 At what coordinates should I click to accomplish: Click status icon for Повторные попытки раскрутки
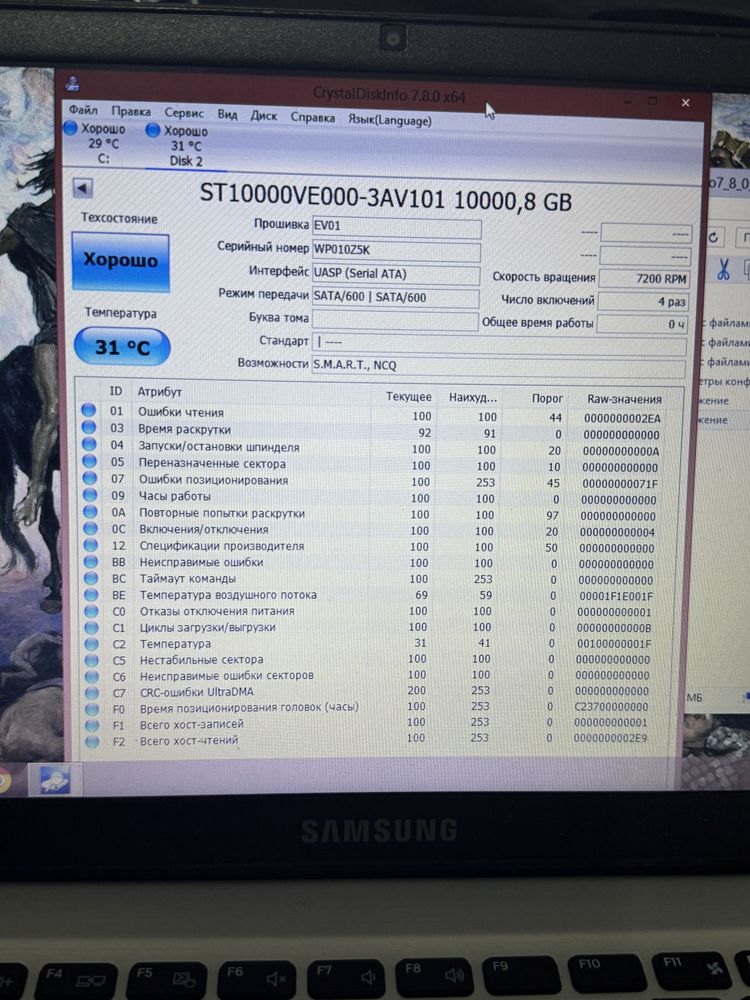point(91,511)
